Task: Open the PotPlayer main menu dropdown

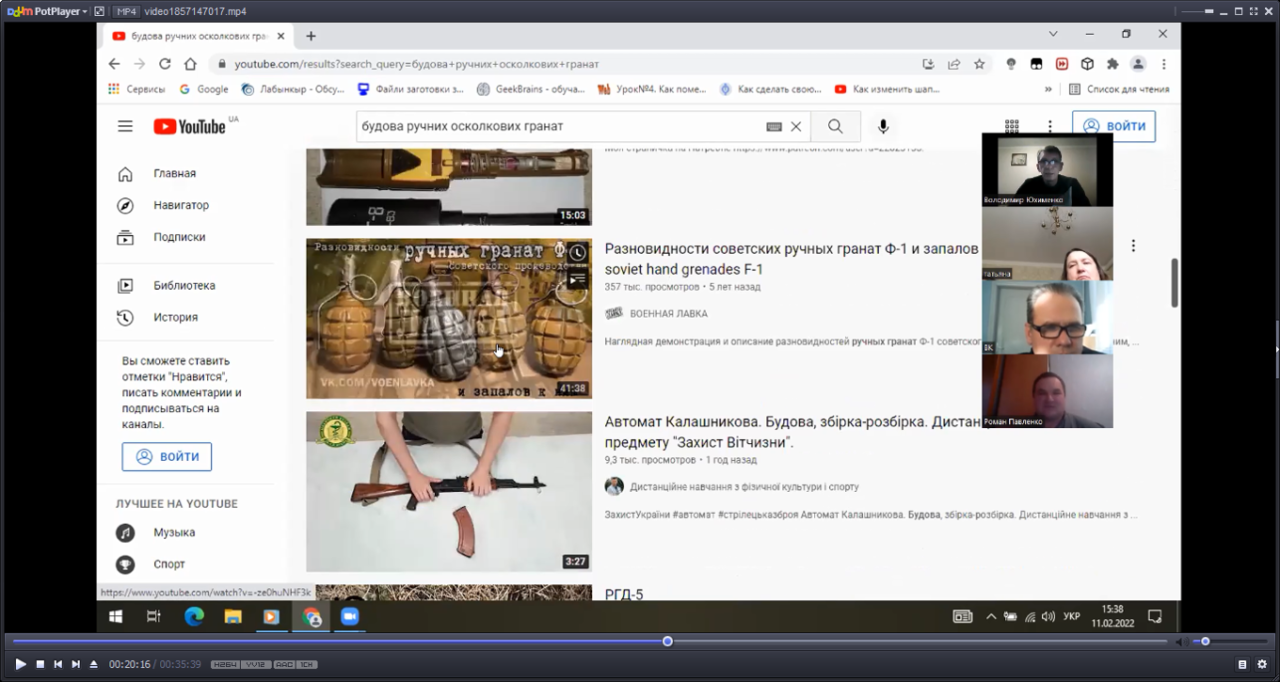Action: click(x=47, y=11)
